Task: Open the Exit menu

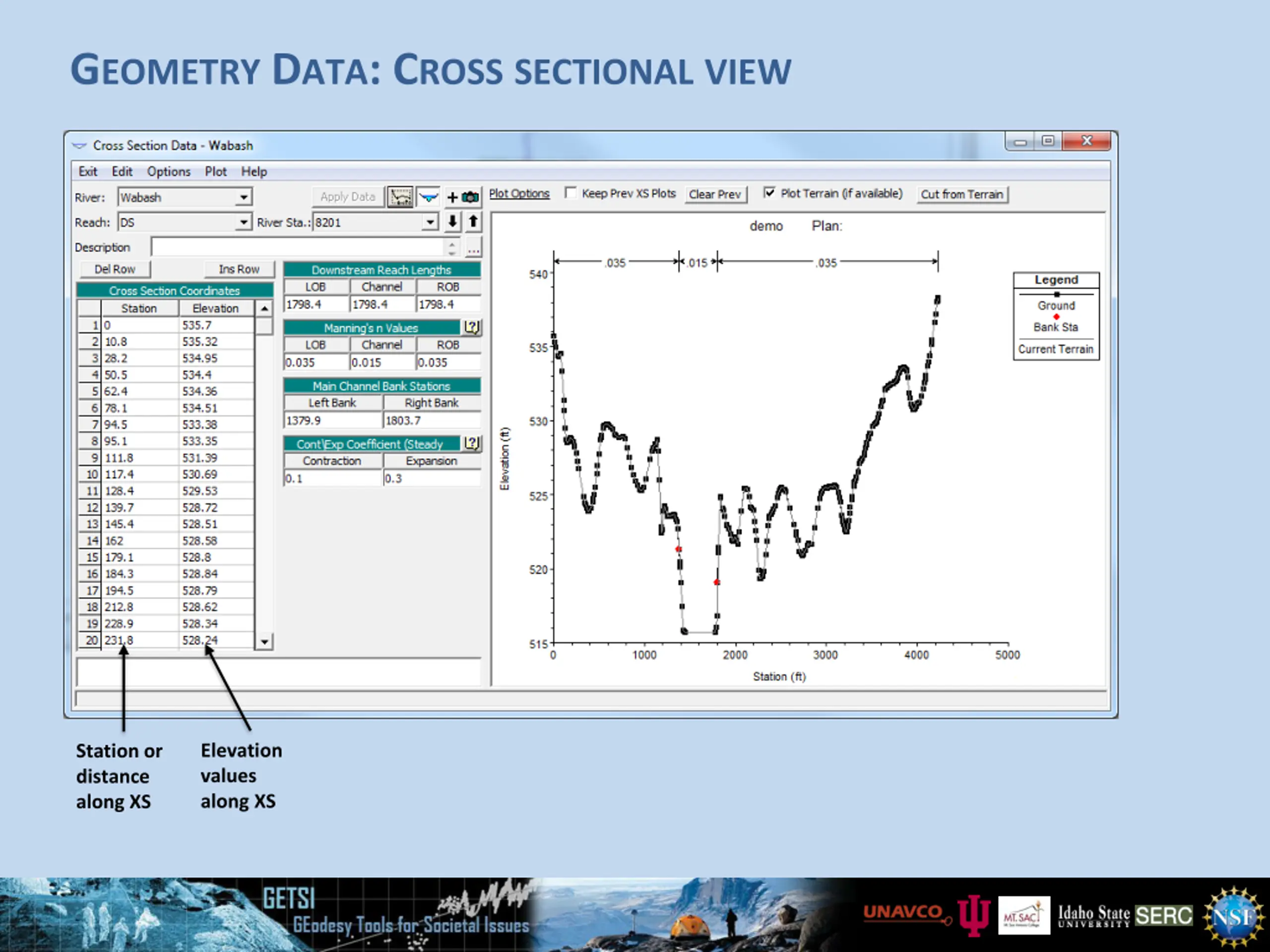Action: point(88,172)
